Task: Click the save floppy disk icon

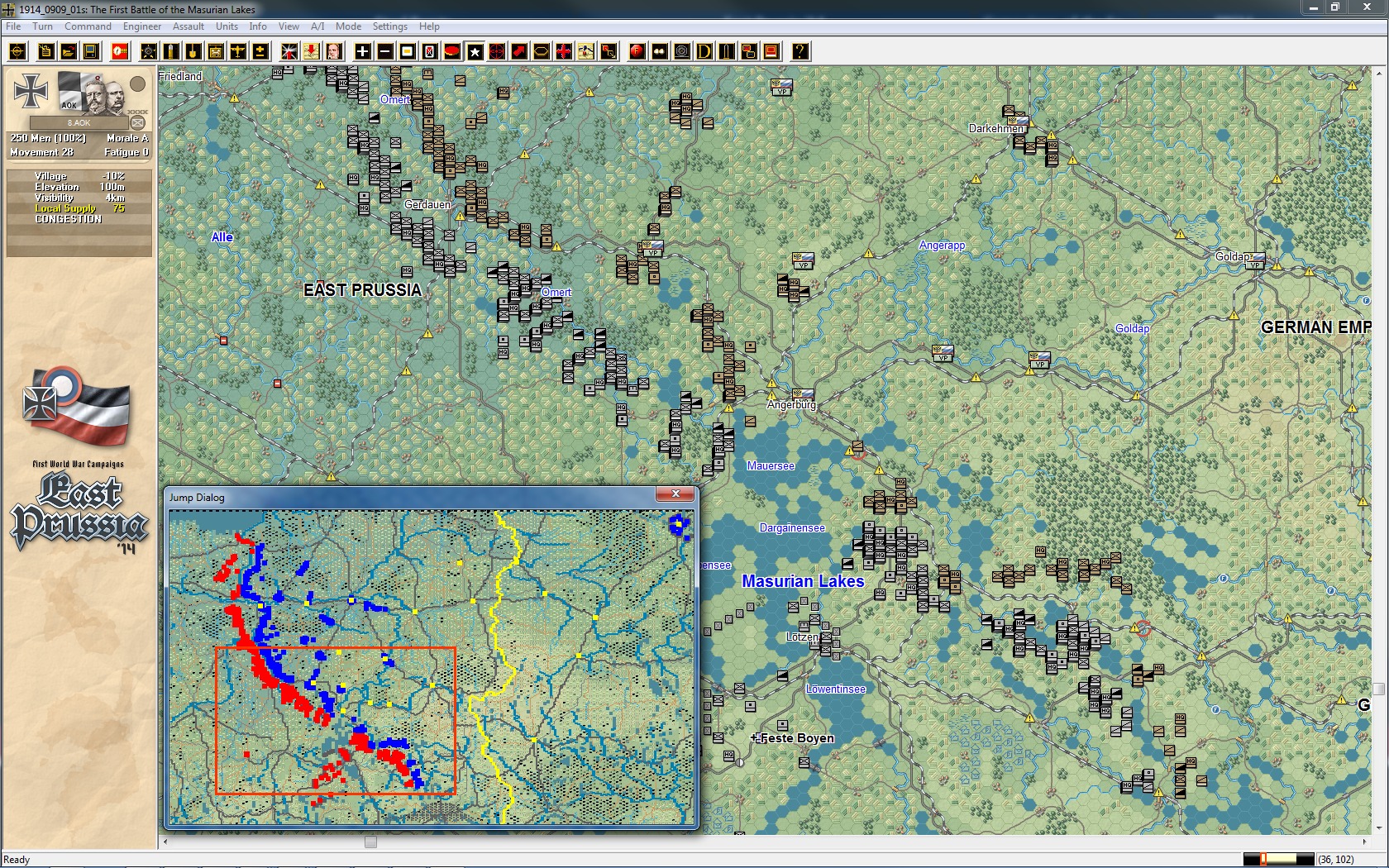Action: click(91, 51)
